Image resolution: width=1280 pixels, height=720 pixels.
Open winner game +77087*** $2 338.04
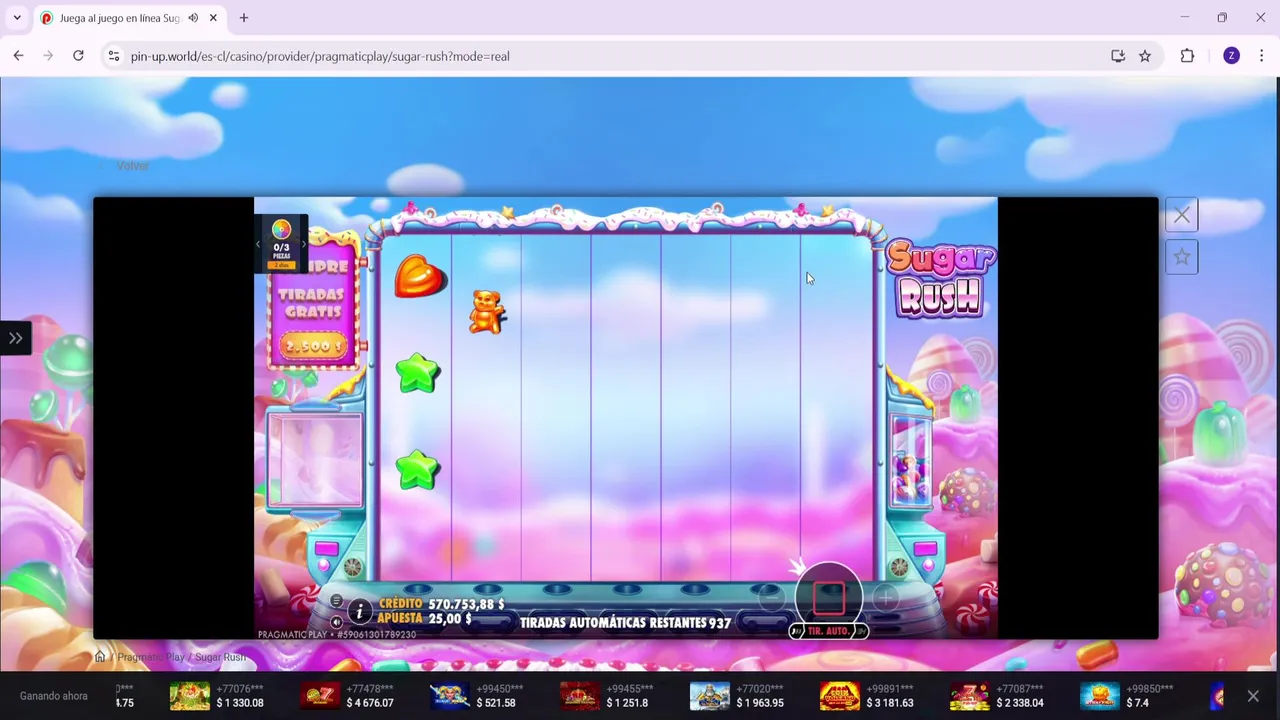click(x=997, y=696)
